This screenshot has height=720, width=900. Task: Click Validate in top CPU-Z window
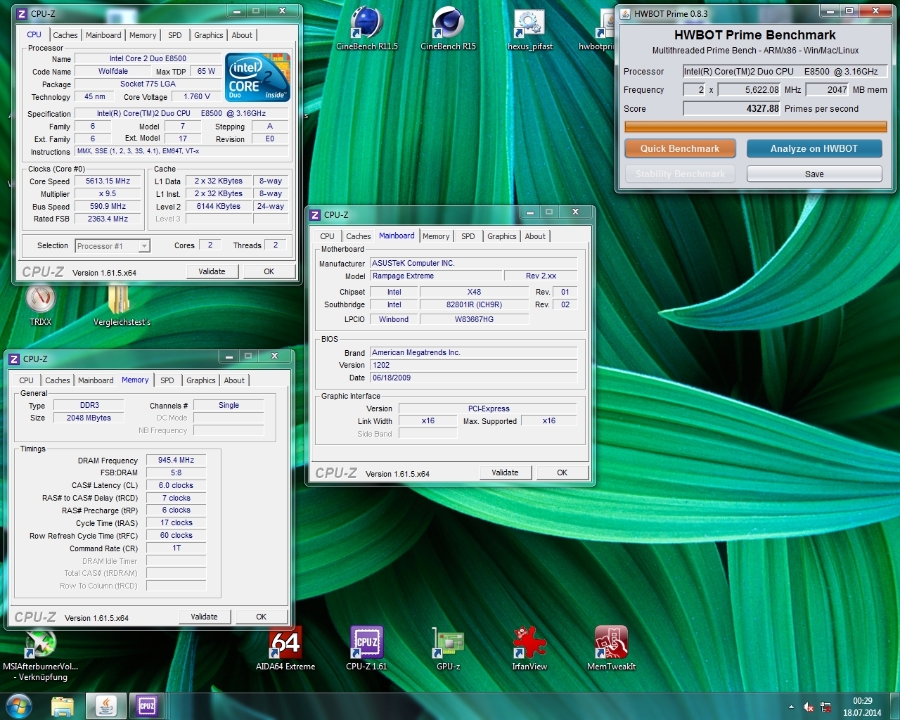(x=212, y=272)
